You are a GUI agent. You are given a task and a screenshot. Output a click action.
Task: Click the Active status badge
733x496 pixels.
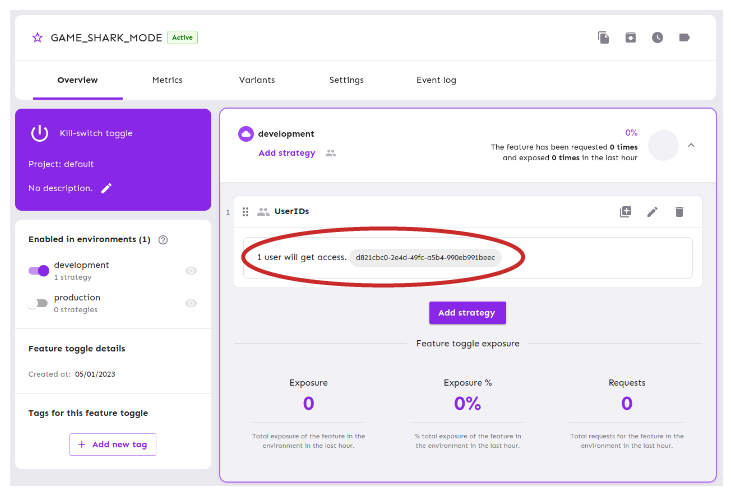pyautogui.click(x=182, y=37)
